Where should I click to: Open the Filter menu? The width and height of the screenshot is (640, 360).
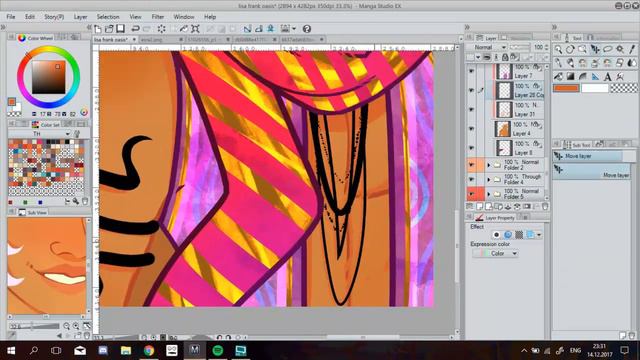(x=158, y=17)
